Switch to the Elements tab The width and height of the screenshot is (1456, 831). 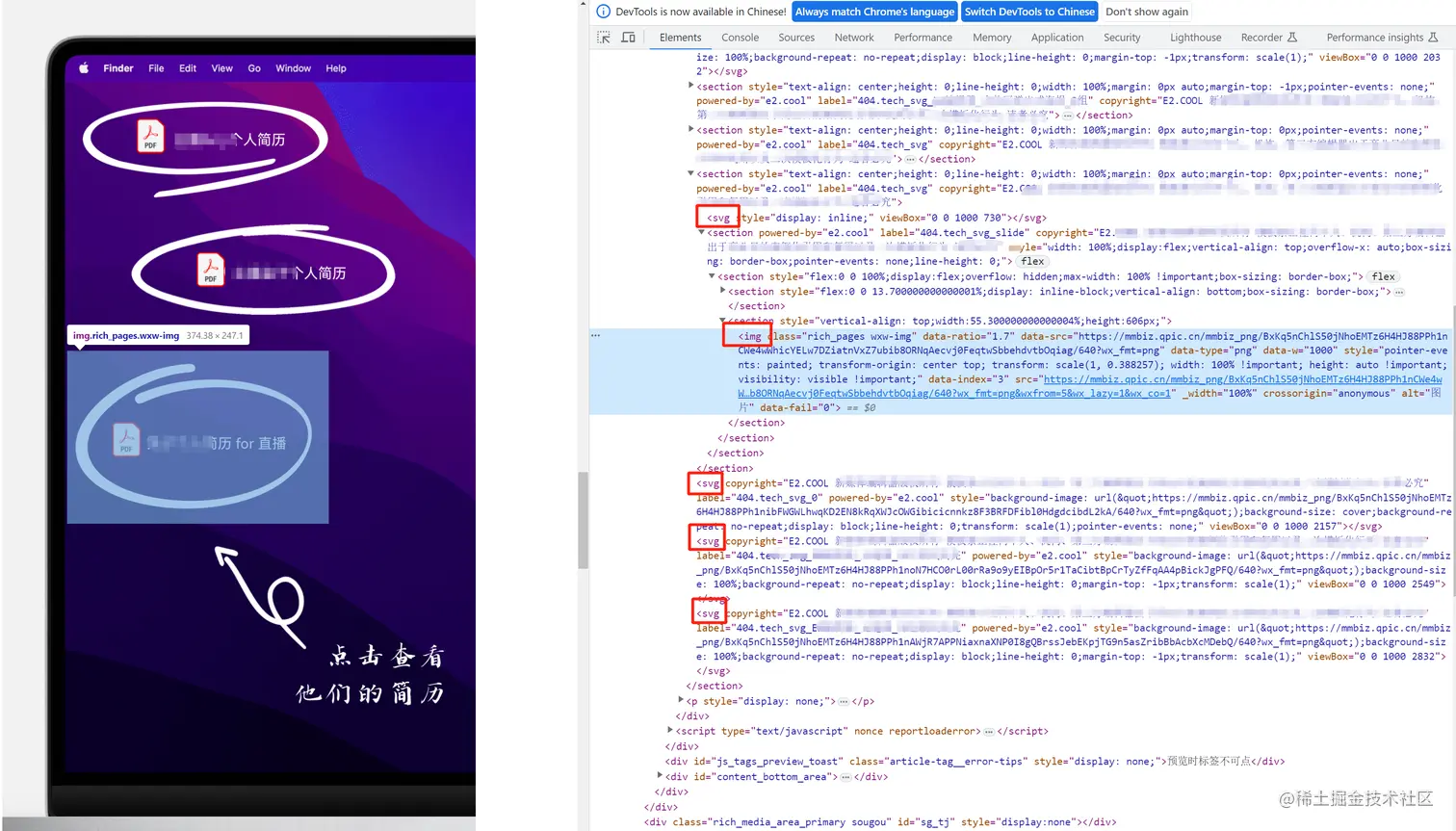tap(680, 38)
